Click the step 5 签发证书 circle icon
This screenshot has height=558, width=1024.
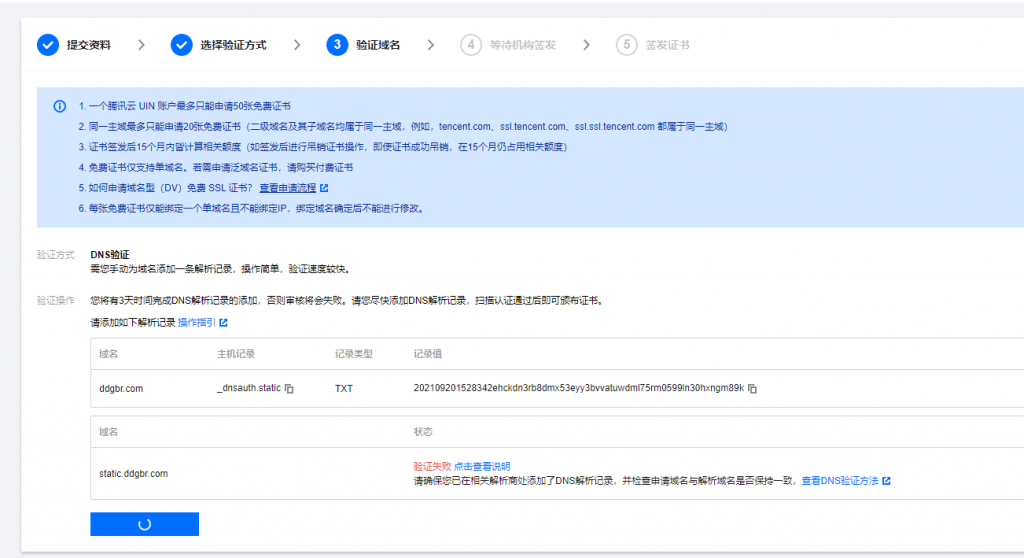pos(626,45)
